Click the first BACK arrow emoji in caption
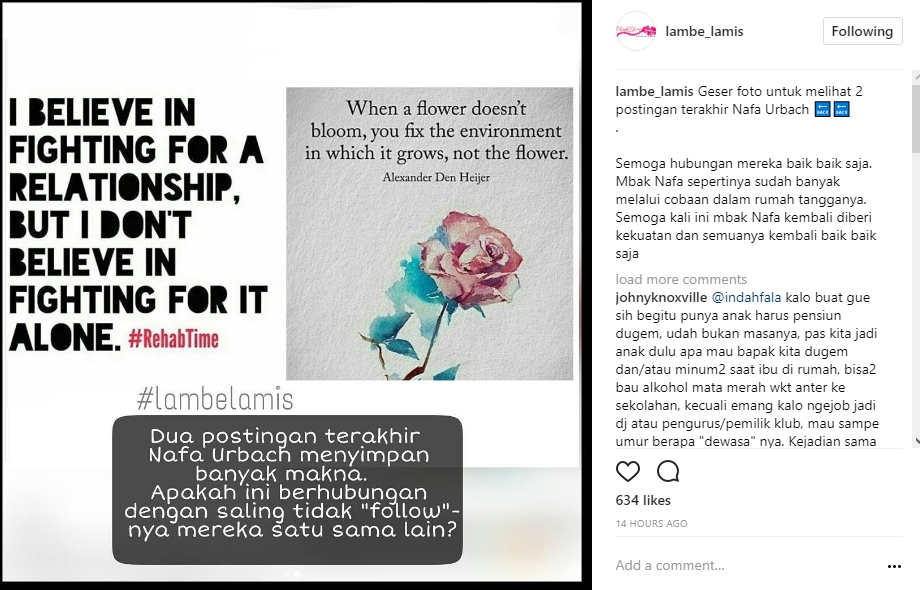920x590 pixels. click(x=823, y=110)
